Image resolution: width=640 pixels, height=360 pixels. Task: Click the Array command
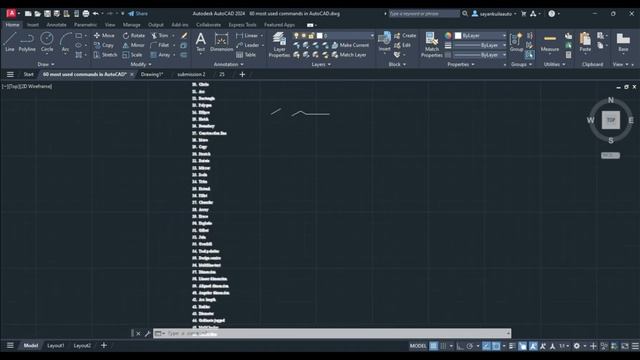click(x=160, y=55)
